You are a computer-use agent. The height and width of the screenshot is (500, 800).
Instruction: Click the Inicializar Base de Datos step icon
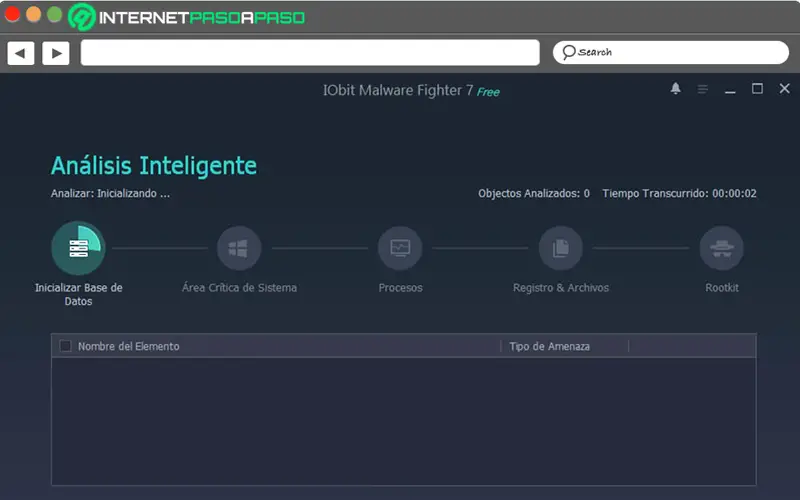point(78,248)
